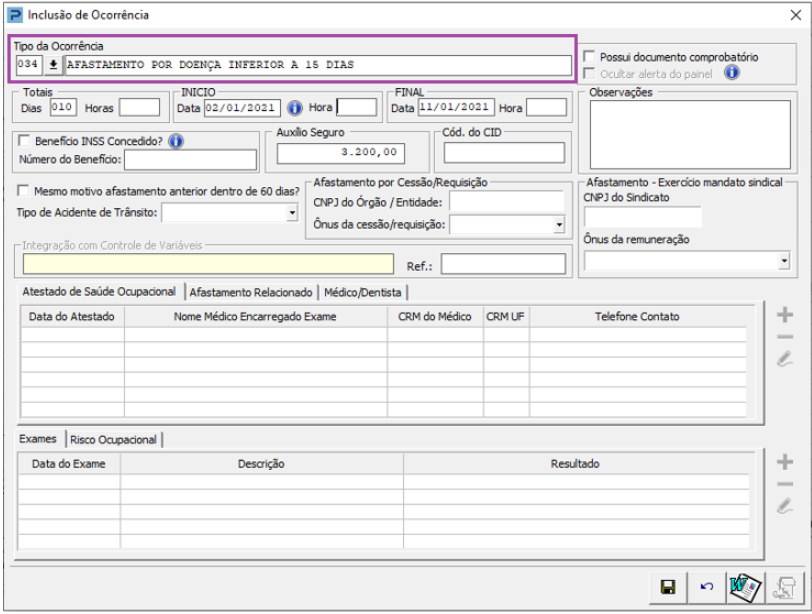Click the application logo in title bar
The image size is (812, 614).
15,14
